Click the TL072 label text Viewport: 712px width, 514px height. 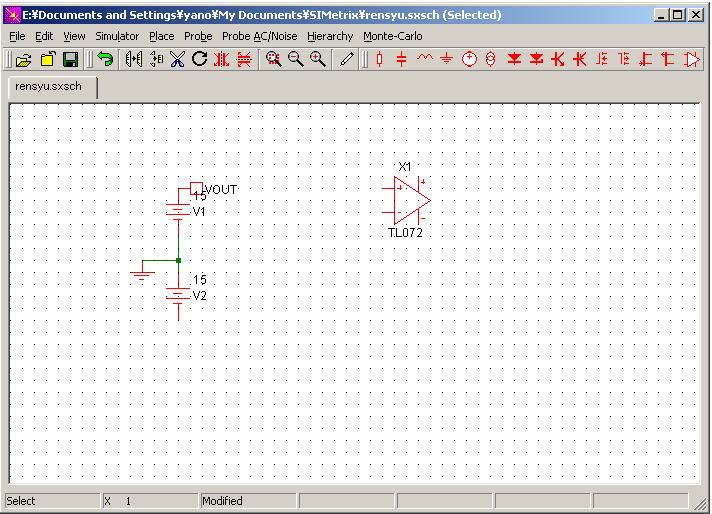(405, 232)
